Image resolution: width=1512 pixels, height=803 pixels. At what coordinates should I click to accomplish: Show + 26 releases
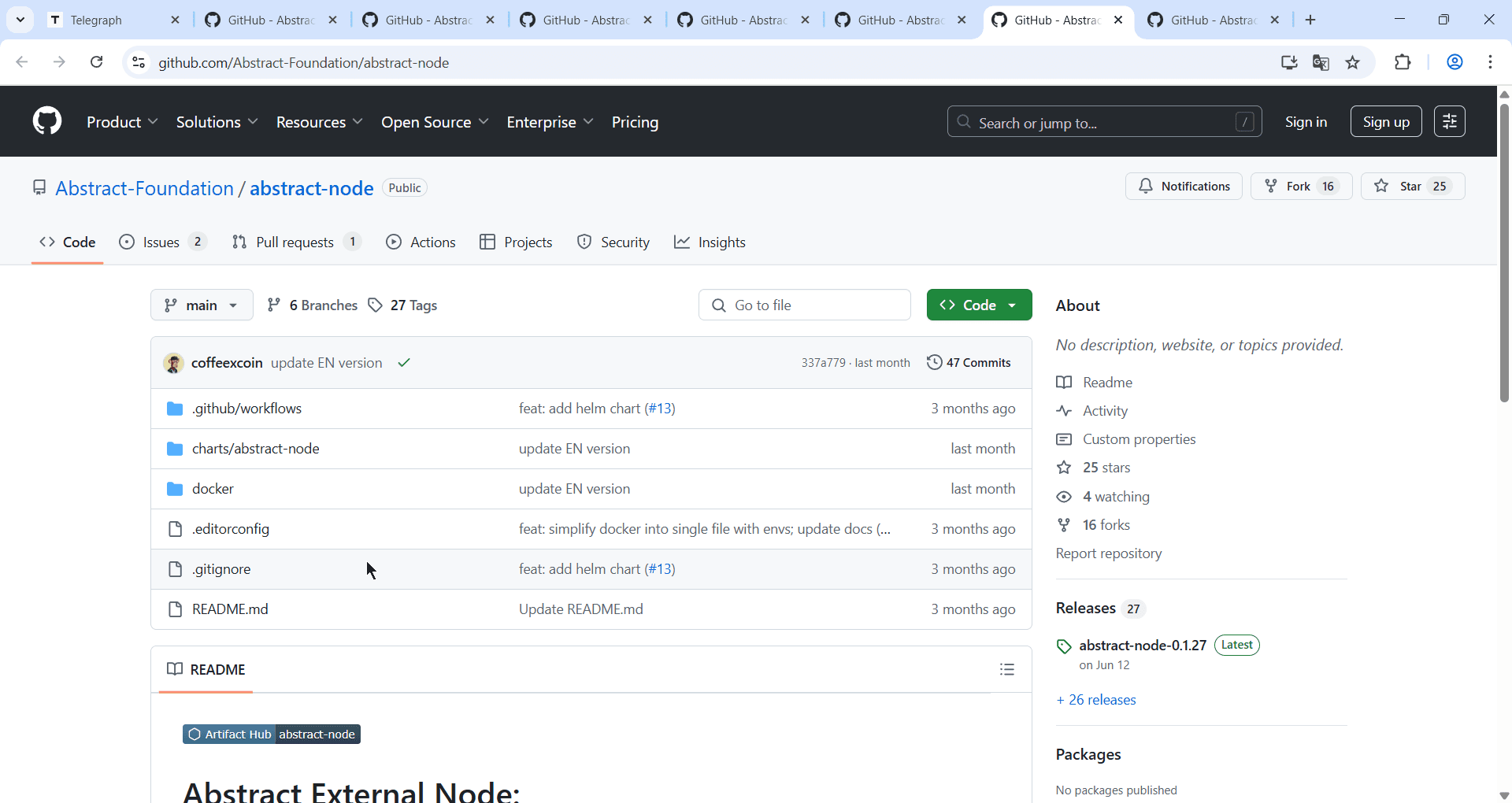coord(1096,700)
